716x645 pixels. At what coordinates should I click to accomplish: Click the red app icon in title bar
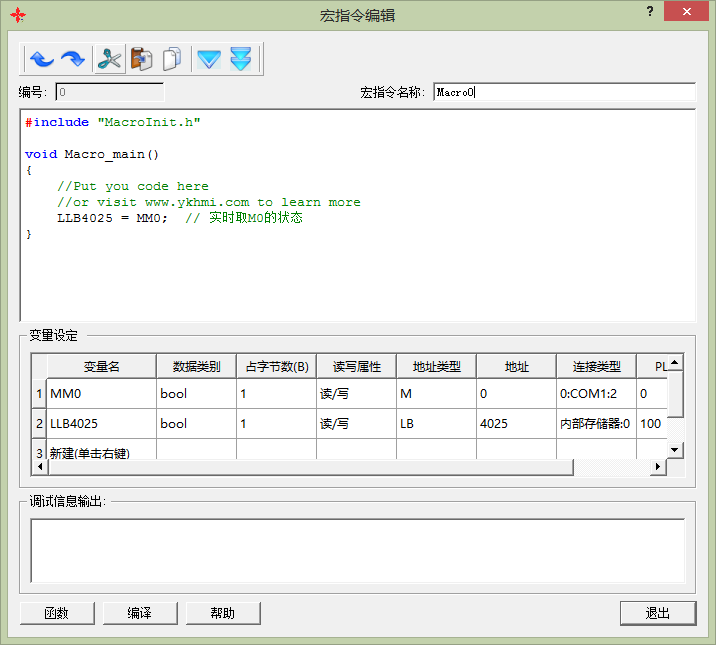pyautogui.click(x=17, y=15)
